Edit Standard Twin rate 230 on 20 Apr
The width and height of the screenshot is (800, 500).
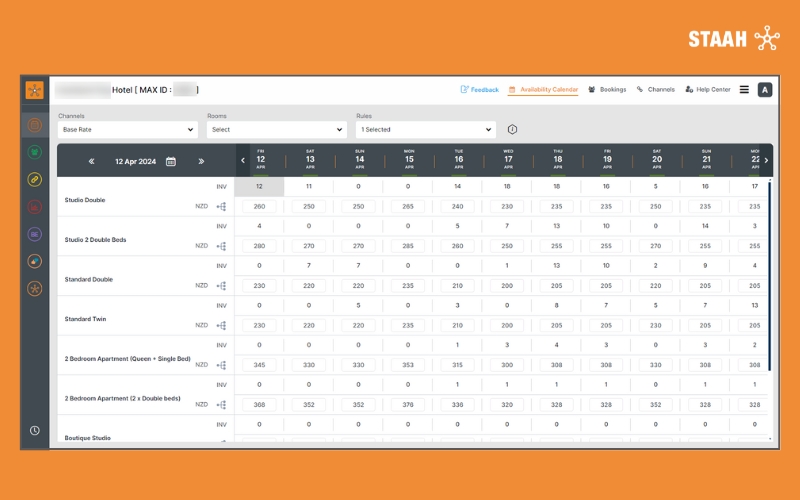655,325
